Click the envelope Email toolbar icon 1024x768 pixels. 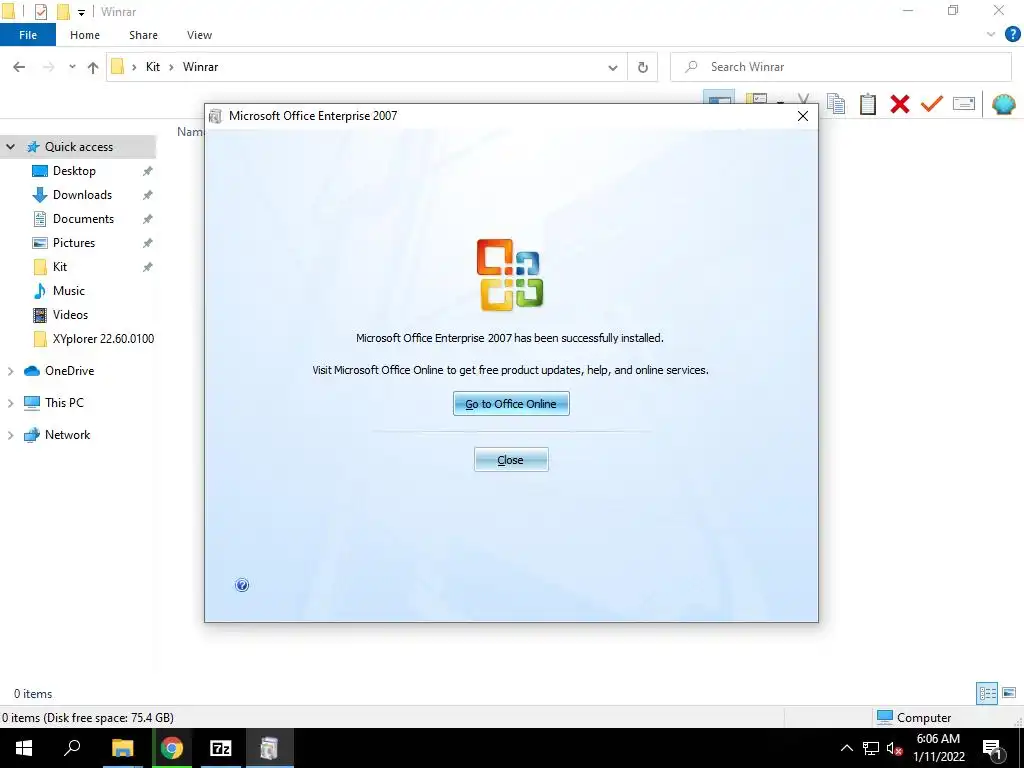pyautogui.click(x=964, y=103)
